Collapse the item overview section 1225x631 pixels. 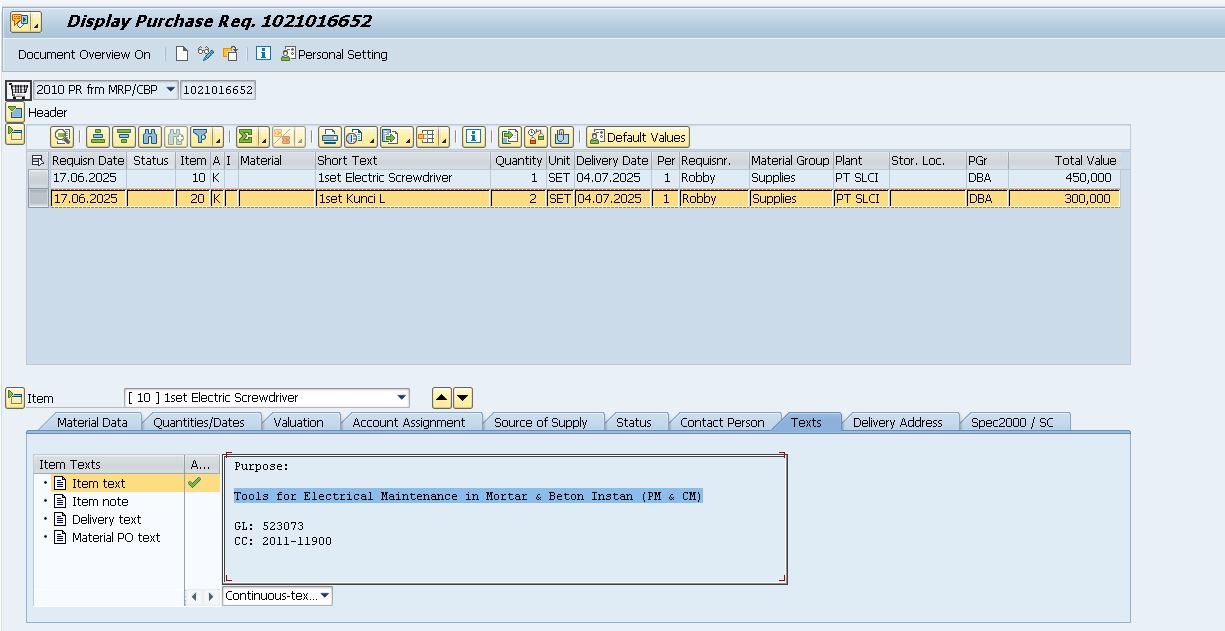[x=15, y=133]
